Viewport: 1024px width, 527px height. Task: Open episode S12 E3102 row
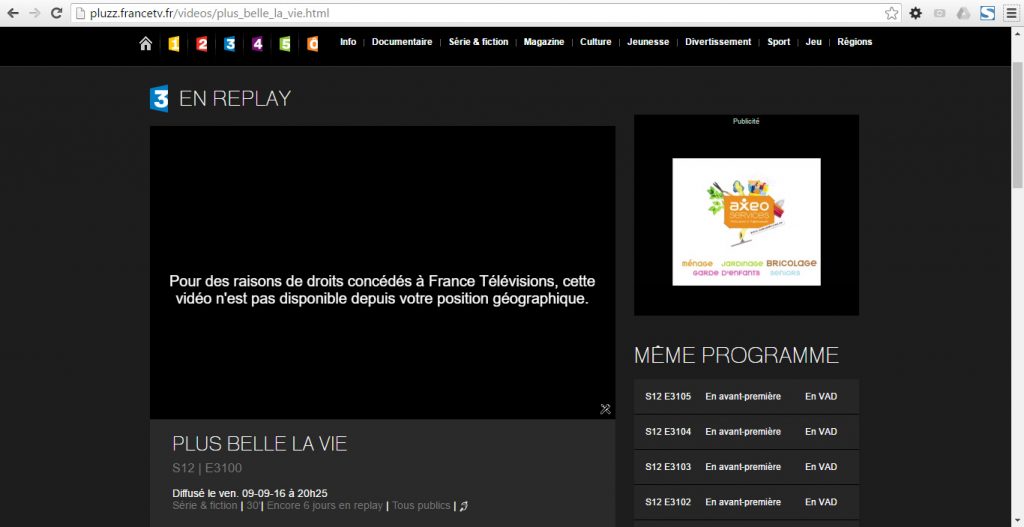(746, 502)
